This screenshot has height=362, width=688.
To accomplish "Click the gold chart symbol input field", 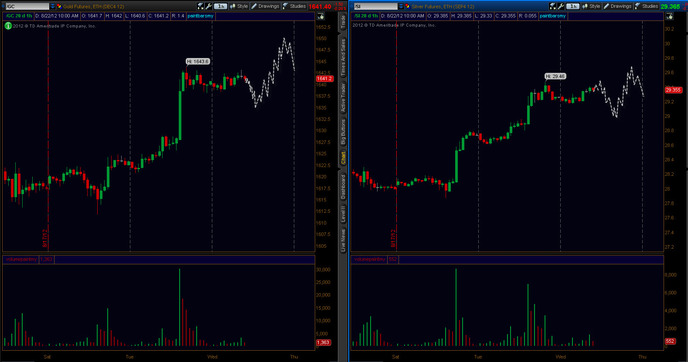I will coord(27,6).
